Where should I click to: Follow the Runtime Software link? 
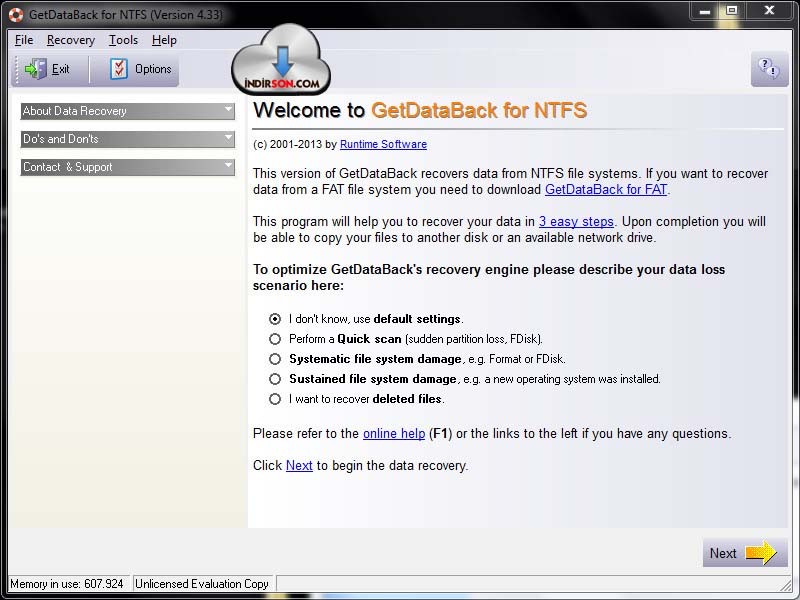383,144
